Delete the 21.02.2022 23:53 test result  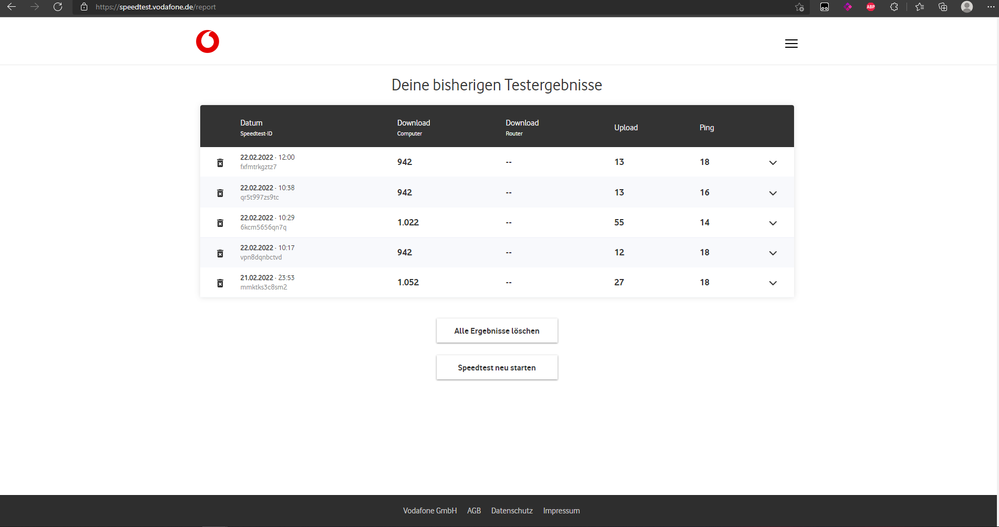pyautogui.click(x=220, y=283)
